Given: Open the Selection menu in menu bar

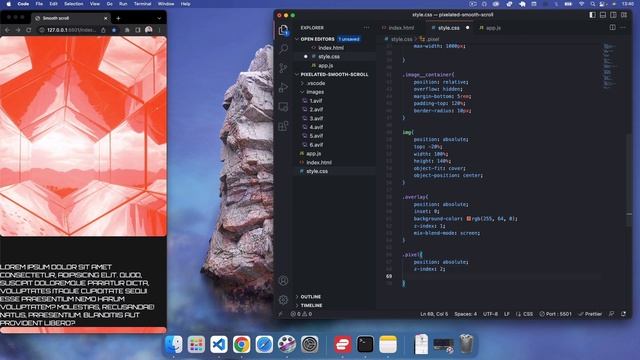Looking at the screenshot, I should (x=73, y=4).
